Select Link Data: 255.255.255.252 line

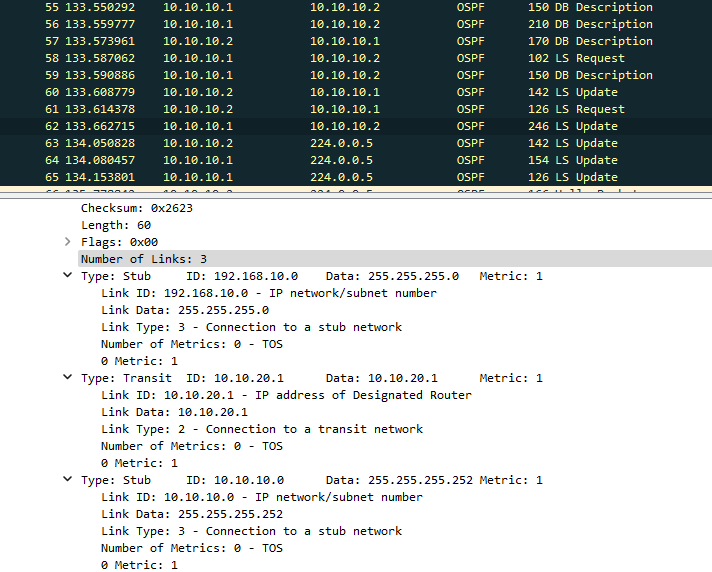click(192, 514)
